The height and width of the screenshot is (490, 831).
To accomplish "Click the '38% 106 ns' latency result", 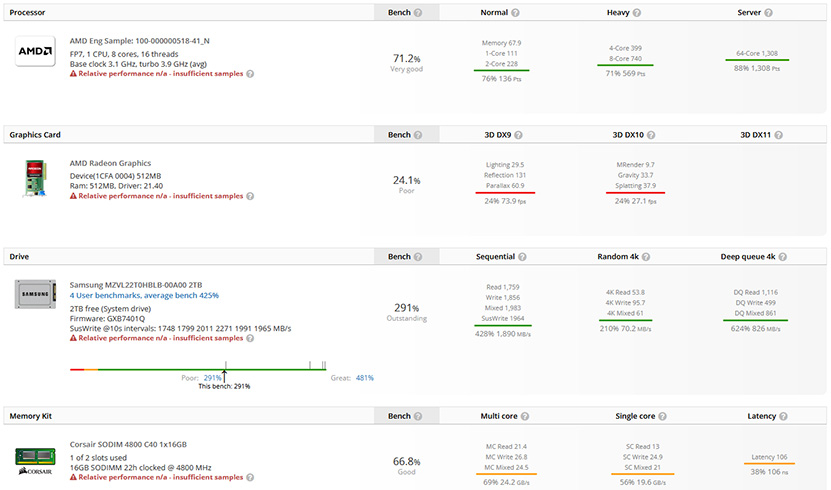I will click(x=769, y=472).
